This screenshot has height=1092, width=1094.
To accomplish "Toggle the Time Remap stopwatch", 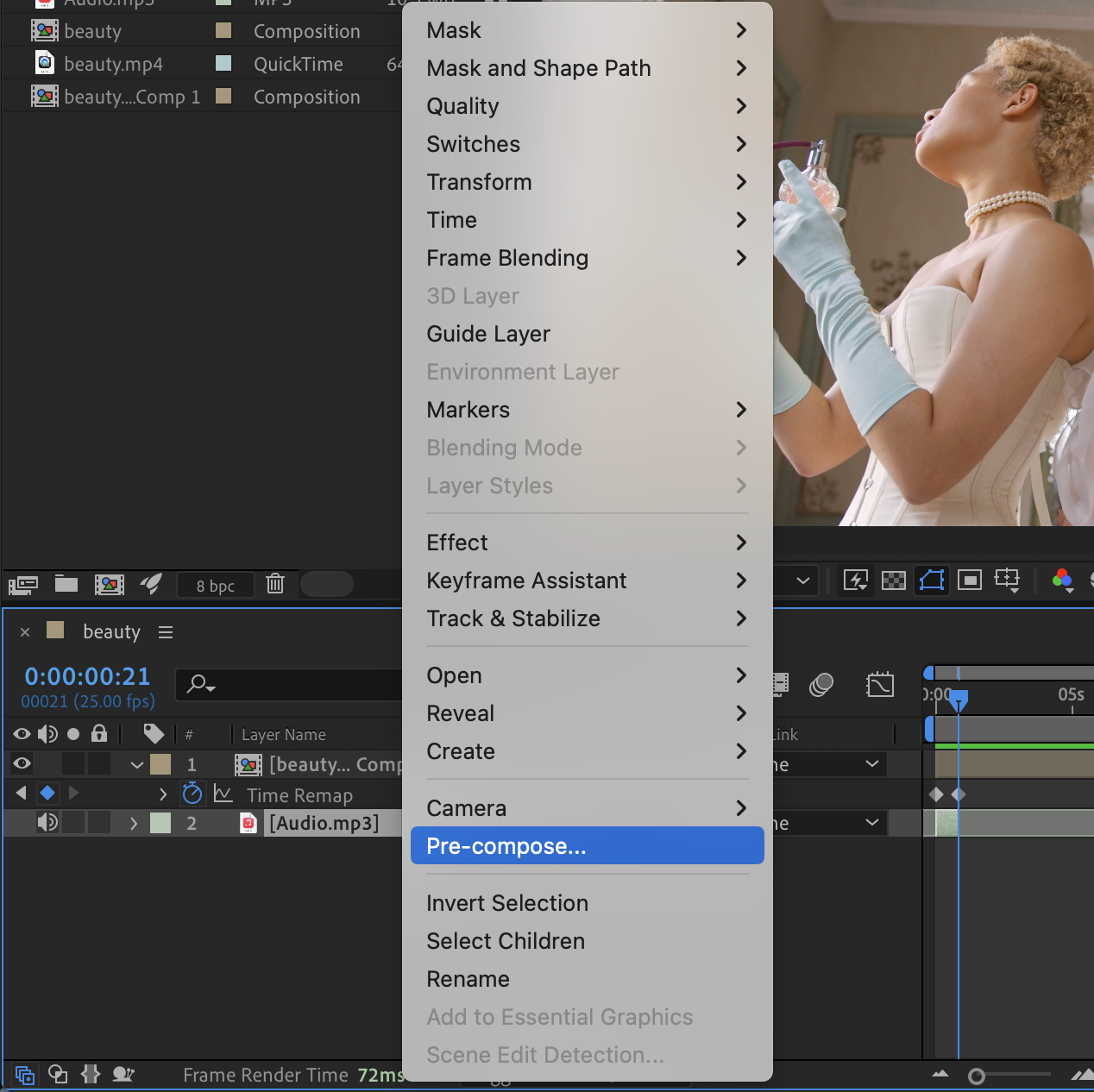I will pos(192,794).
